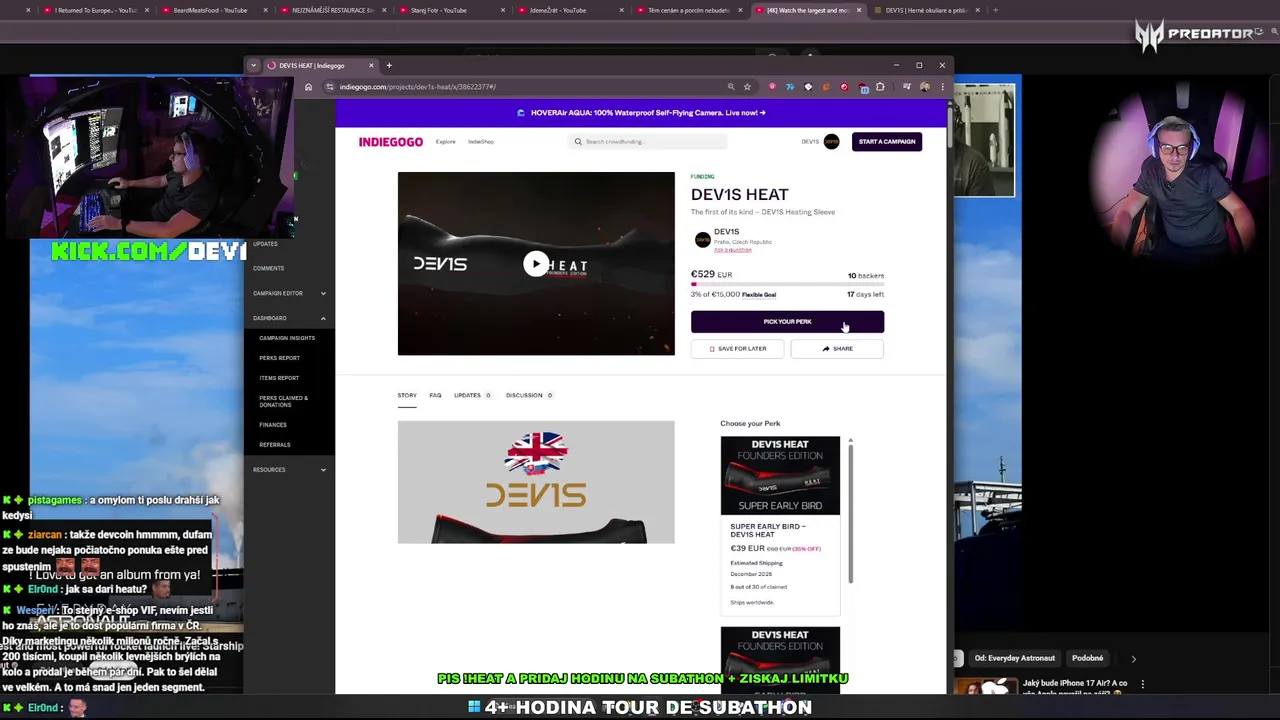
Task: Collapse the DASHBOARD sidebar section
Action: pos(289,318)
